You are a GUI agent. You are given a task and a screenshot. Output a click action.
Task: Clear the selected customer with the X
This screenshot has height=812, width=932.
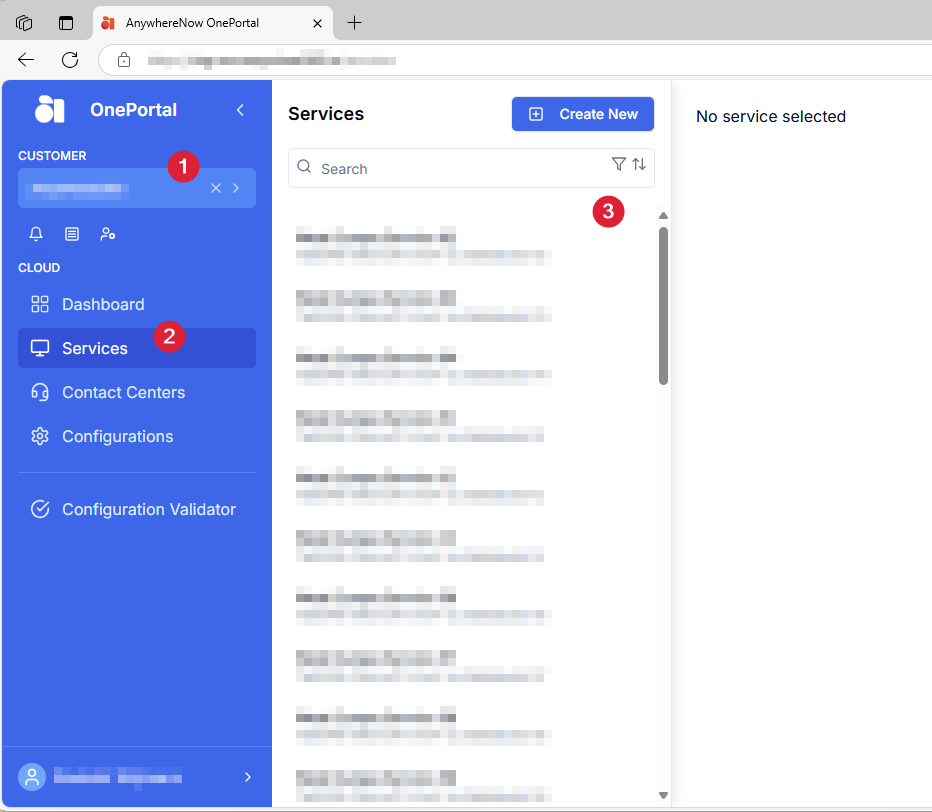(x=216, y=188)
